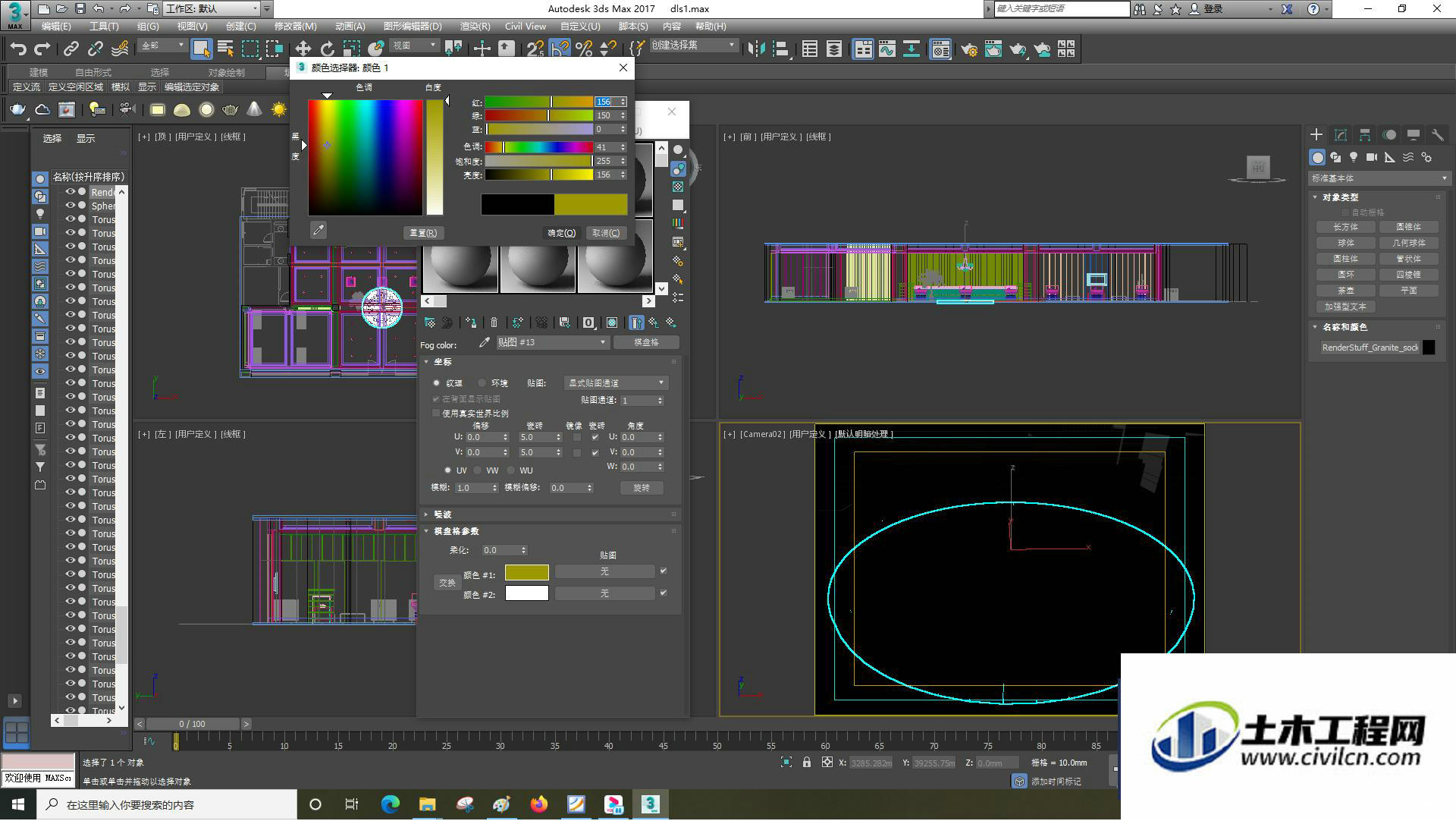1456x821 pixels.
Task: Open the Hierarchy tab in command panel
Action: [x=1365, y=135]
